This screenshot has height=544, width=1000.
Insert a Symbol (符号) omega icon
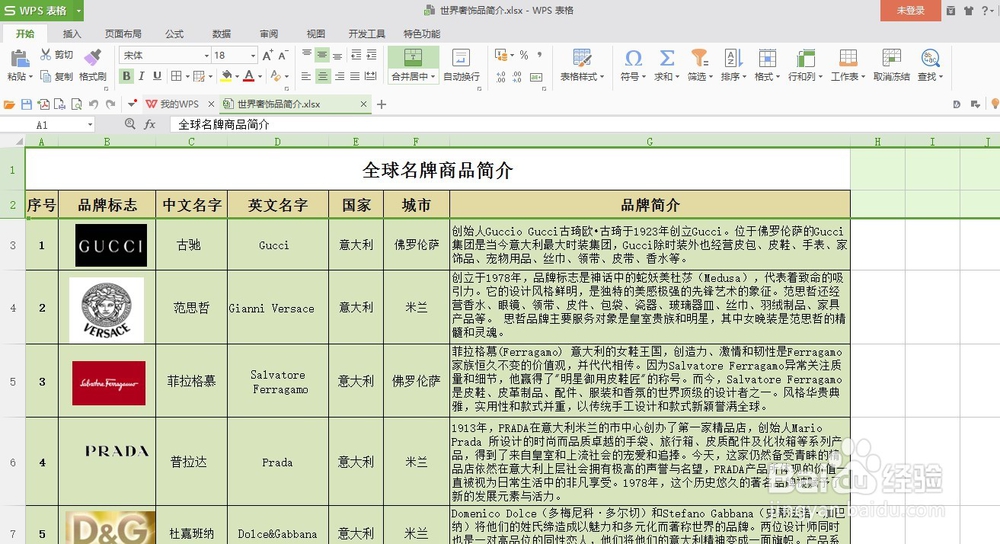[x=633, y=58]
